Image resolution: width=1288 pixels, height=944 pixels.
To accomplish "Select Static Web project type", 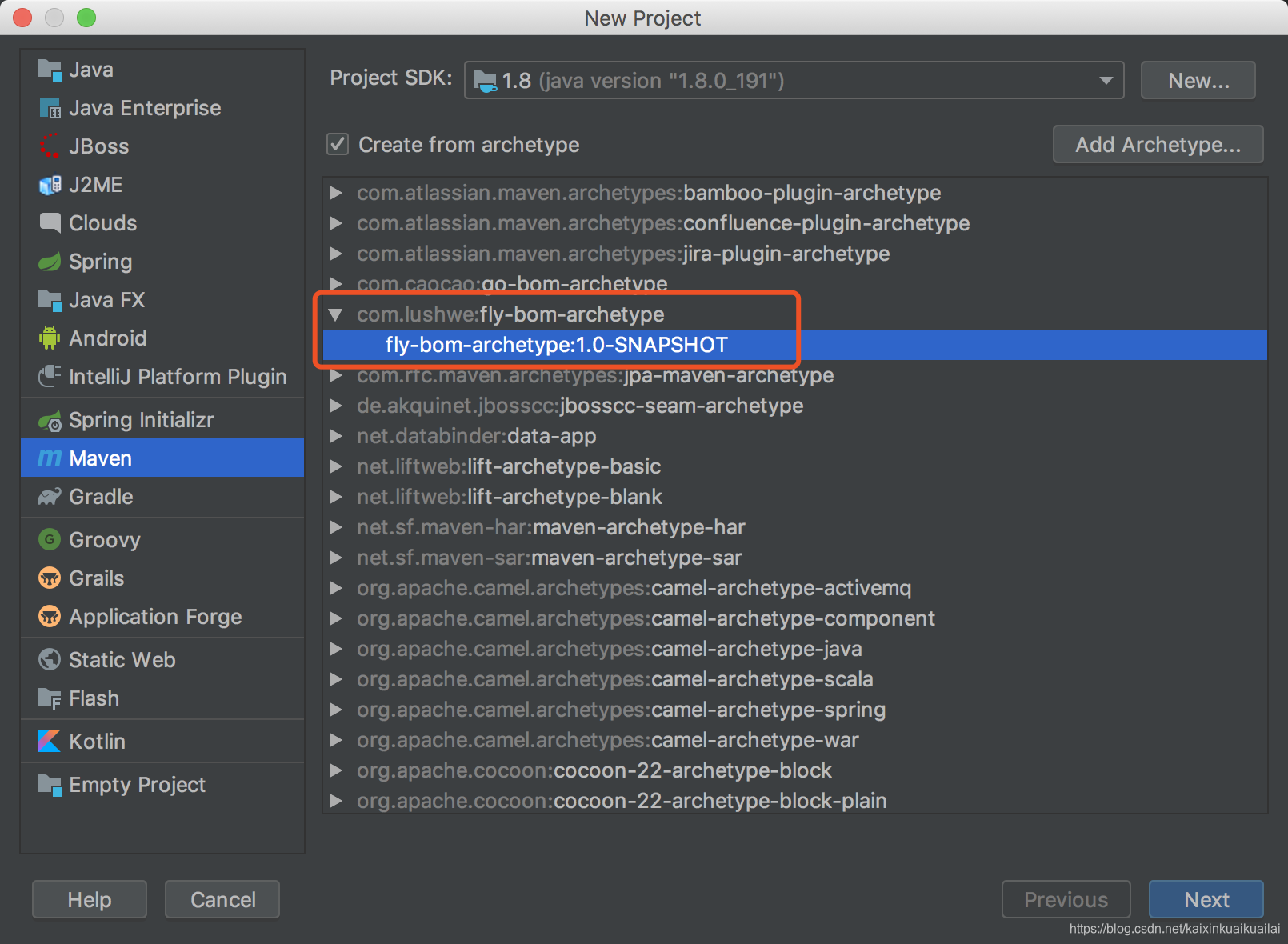I will tap(162, 659).
